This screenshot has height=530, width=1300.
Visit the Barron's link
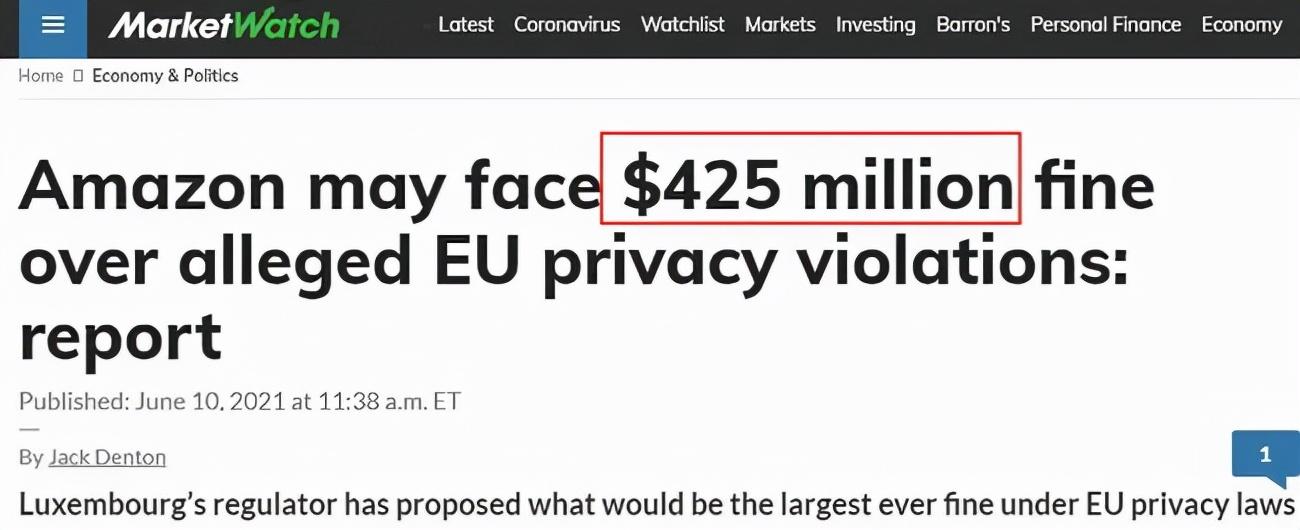[x=973, y=25]
